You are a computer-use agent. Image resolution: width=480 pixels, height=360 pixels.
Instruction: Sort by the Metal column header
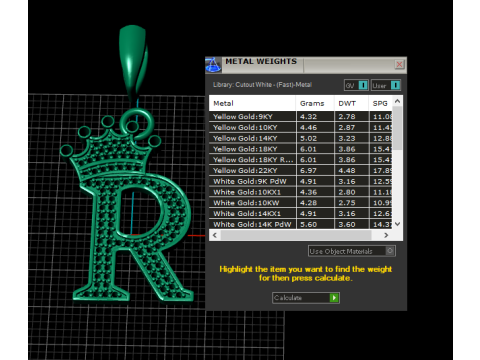click(252, 103)
